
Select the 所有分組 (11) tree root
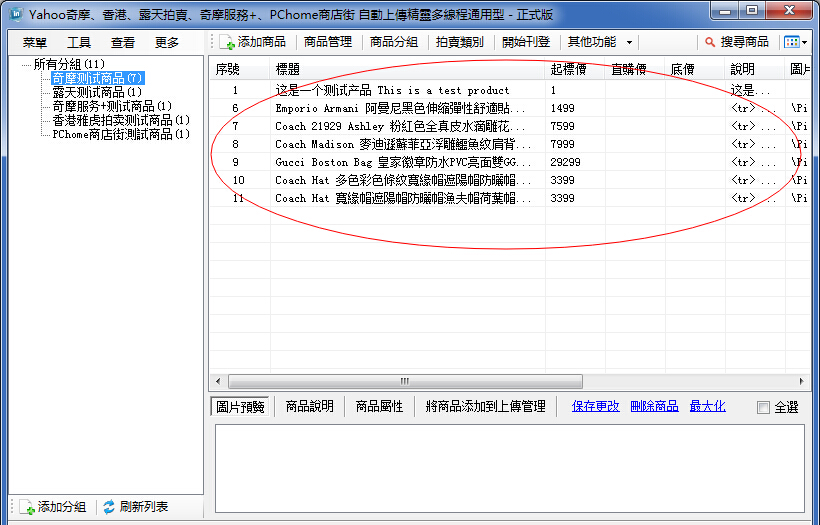point(69,64)
